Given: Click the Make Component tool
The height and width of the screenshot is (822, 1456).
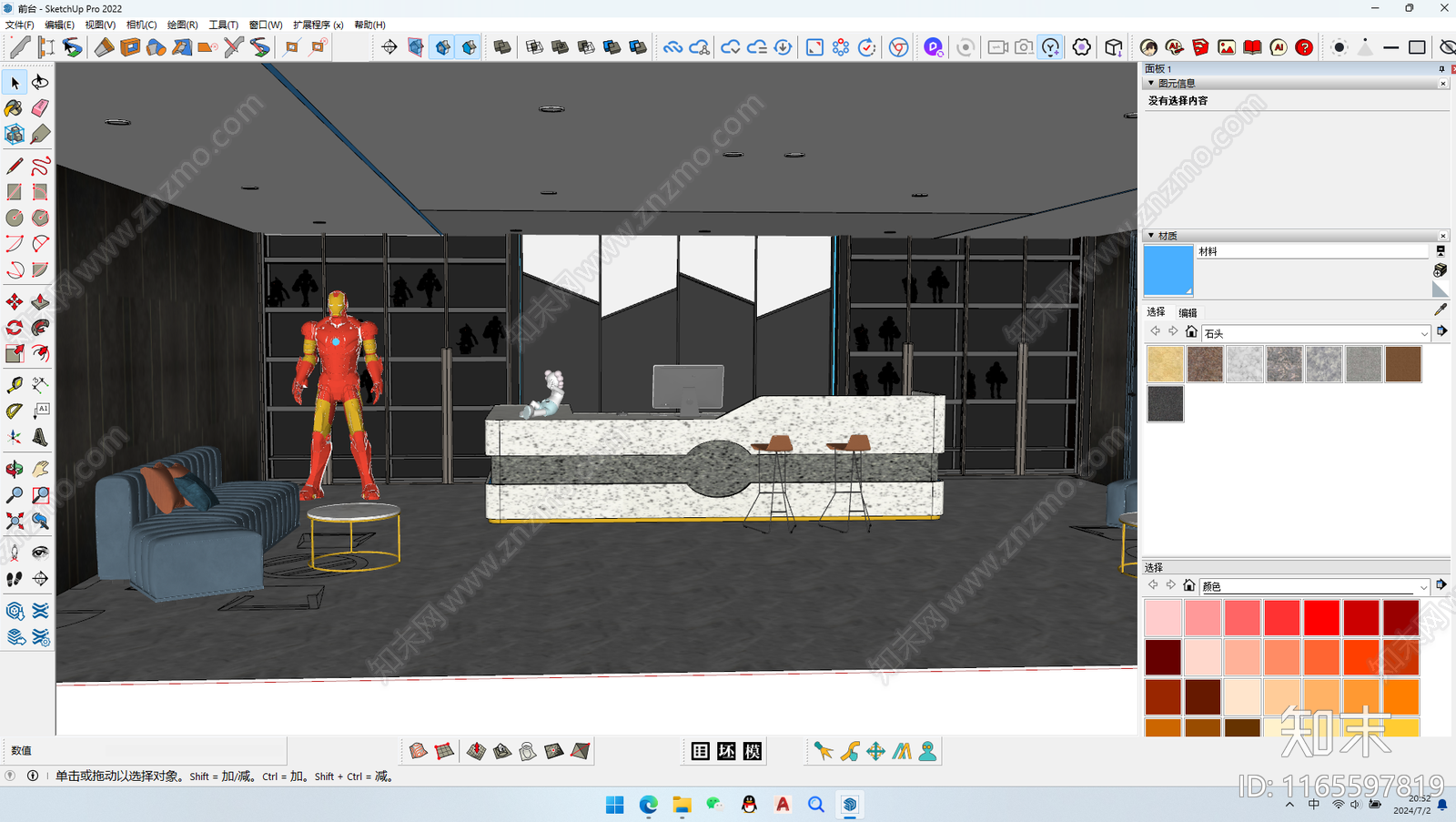Looking at the screenshot, I should click(x=15, y=135).
